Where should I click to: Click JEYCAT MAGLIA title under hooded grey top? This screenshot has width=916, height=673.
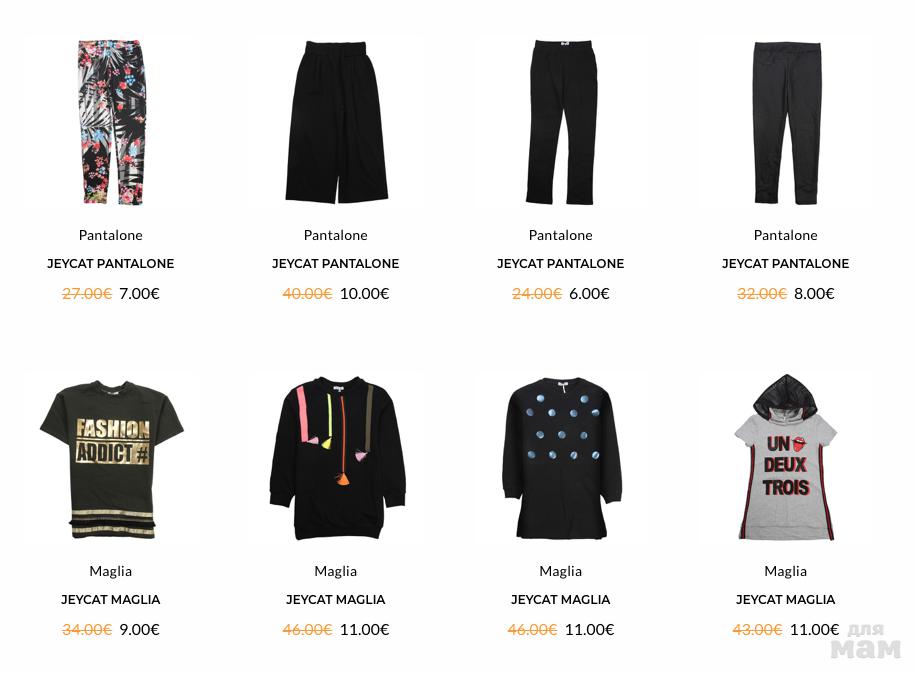785,599
